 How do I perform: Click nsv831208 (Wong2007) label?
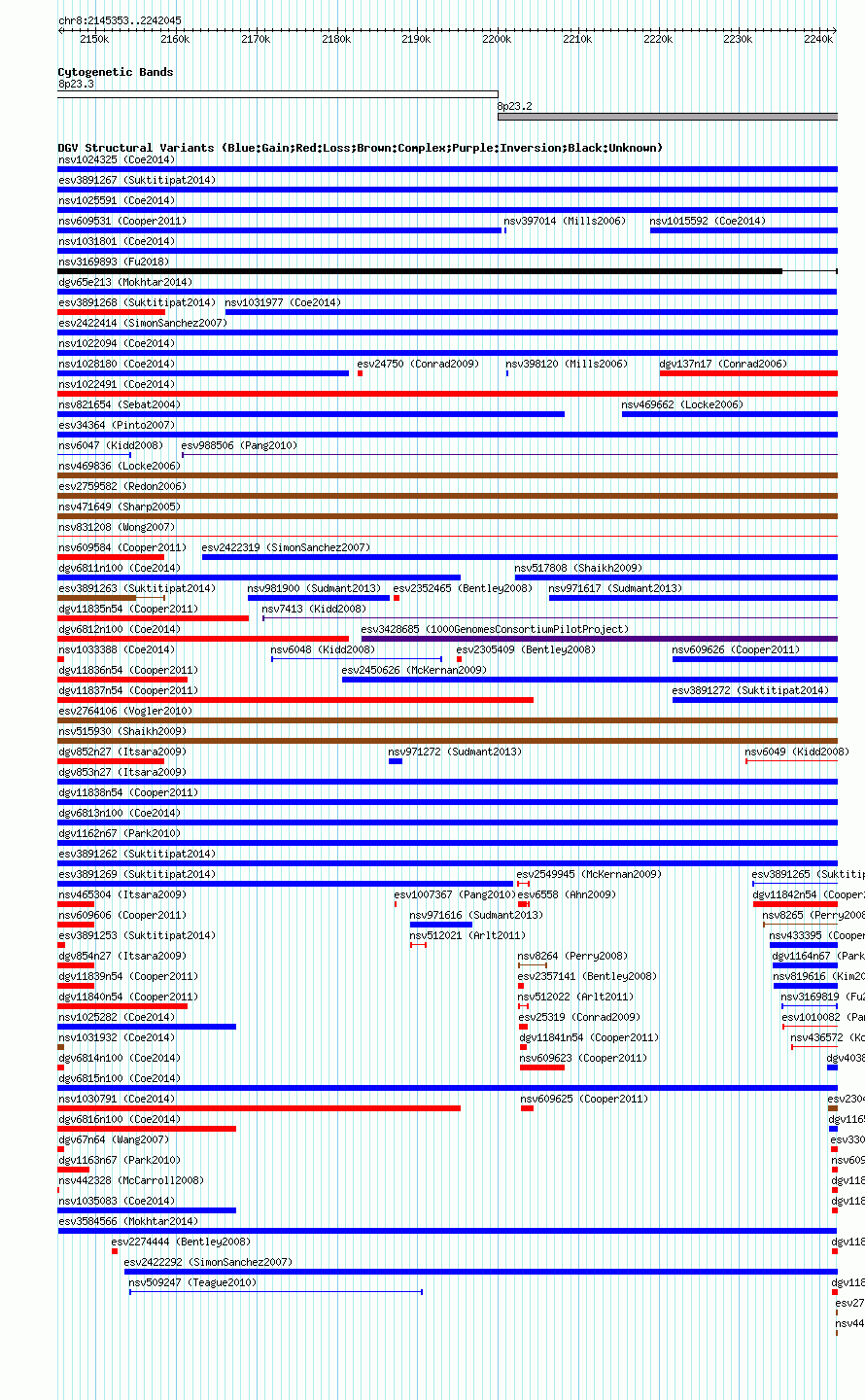[x=117, y=527]
